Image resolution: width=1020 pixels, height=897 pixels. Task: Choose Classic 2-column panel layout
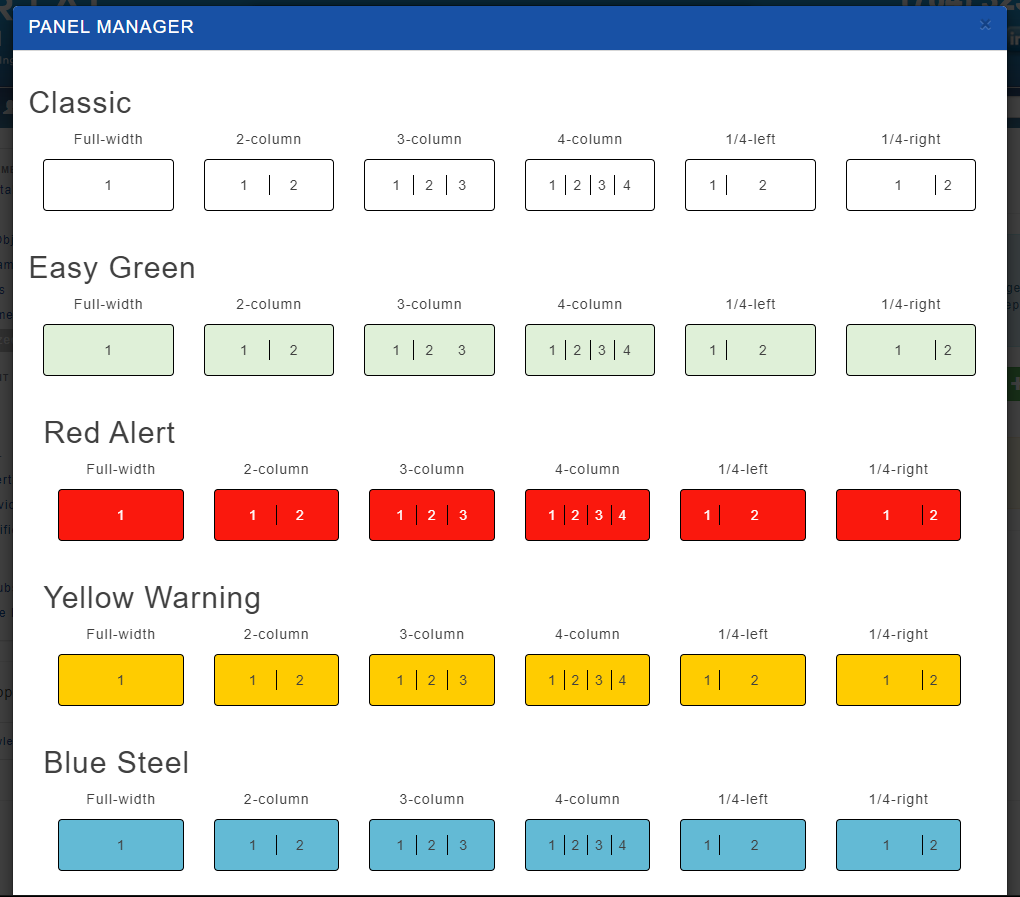click(x=269, y=185)
